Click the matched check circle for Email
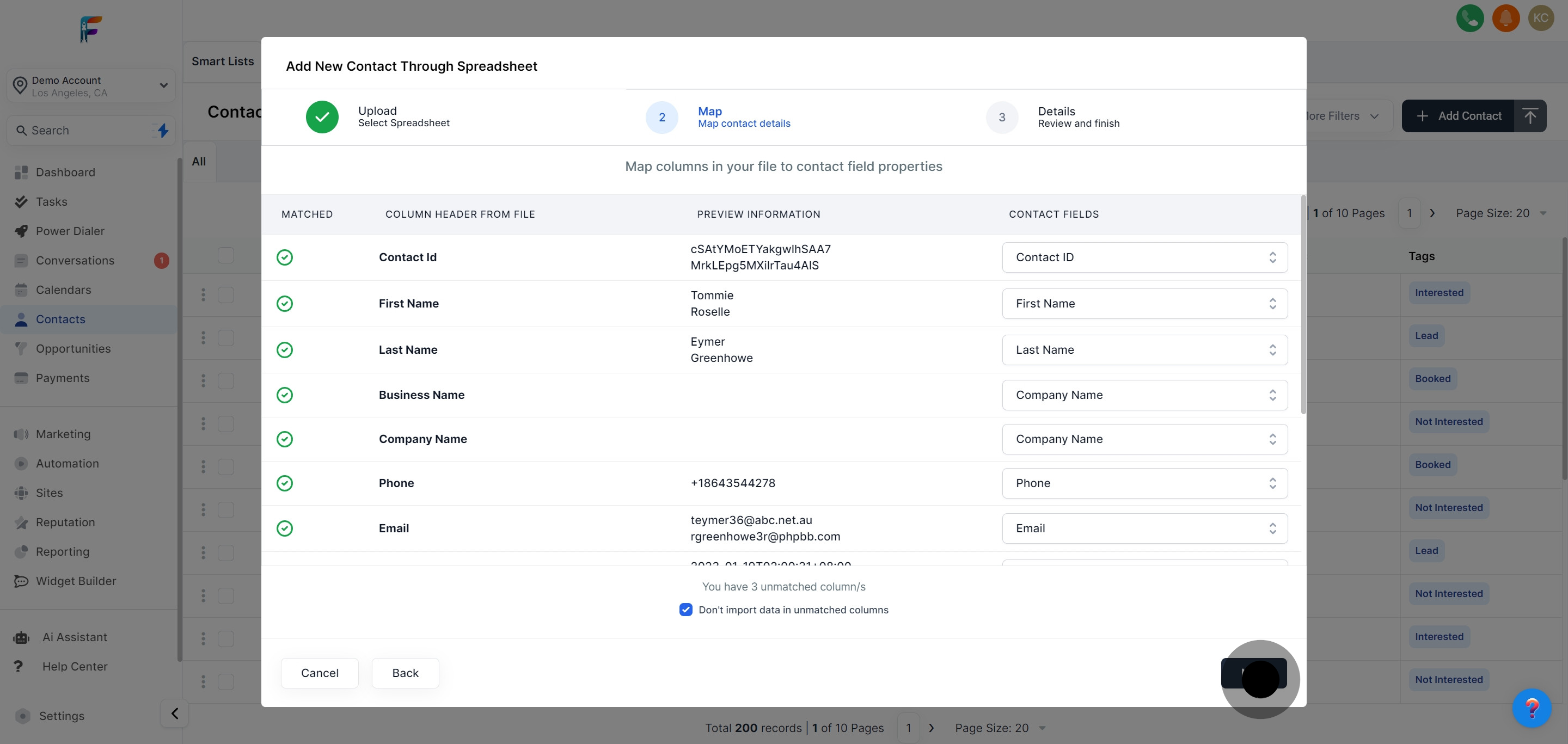 (284, 528)
